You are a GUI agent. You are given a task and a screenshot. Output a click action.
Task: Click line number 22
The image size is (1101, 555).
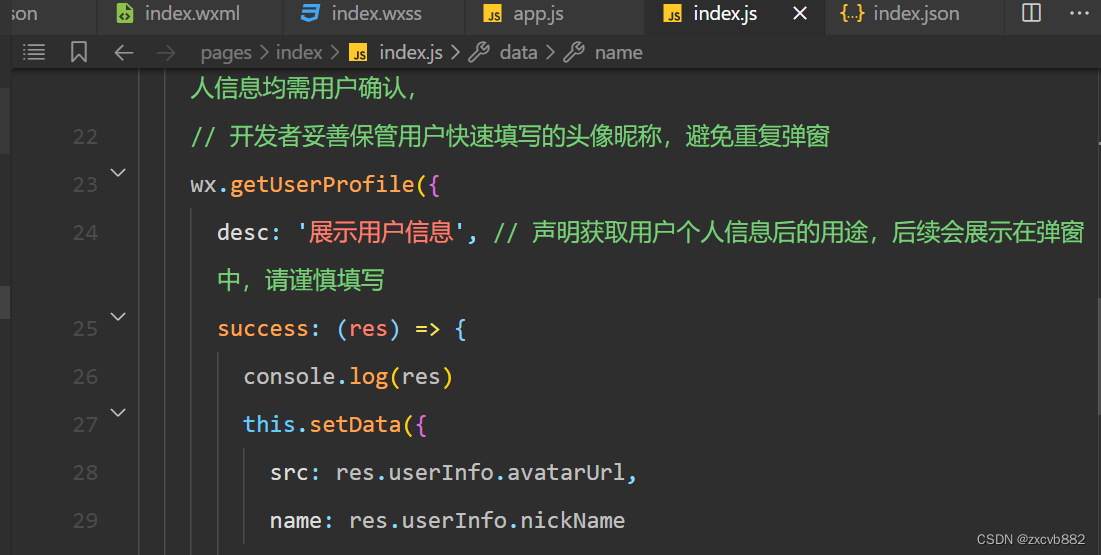coord(85,136)
